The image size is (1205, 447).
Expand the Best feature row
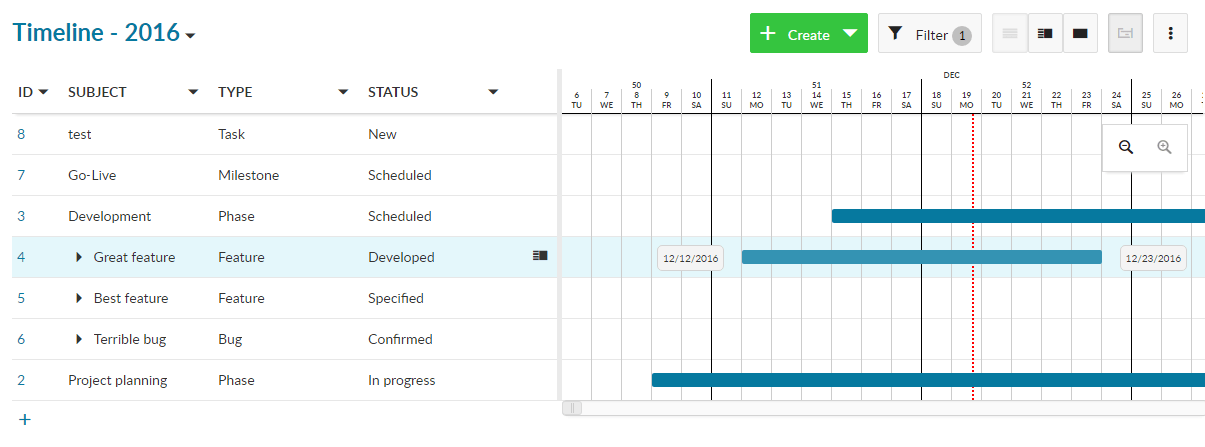pos(79,299)
